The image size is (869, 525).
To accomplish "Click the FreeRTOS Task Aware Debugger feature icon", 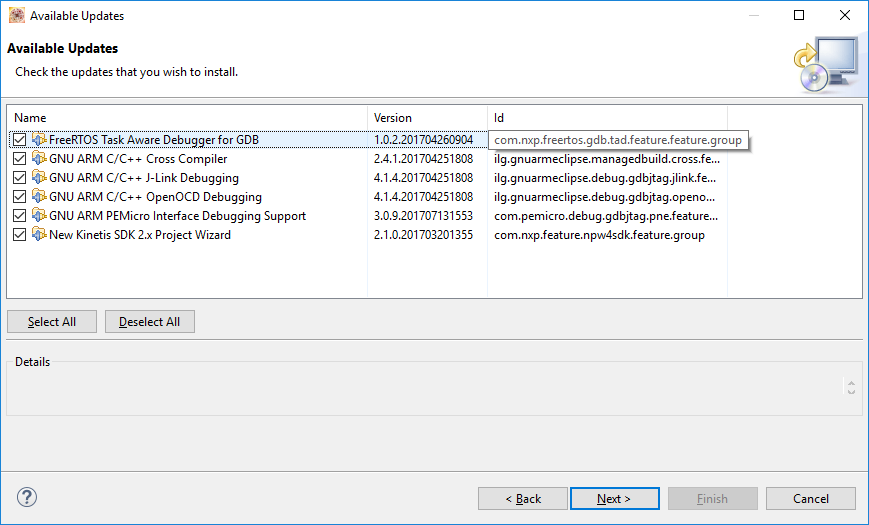I will [39, 140].
